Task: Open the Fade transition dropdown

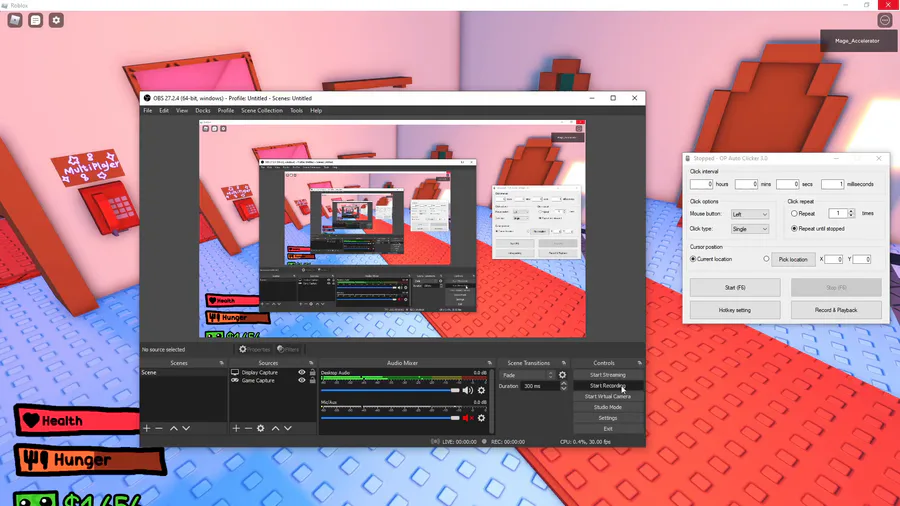Action: pyautogui.click(x=527, y=375)
